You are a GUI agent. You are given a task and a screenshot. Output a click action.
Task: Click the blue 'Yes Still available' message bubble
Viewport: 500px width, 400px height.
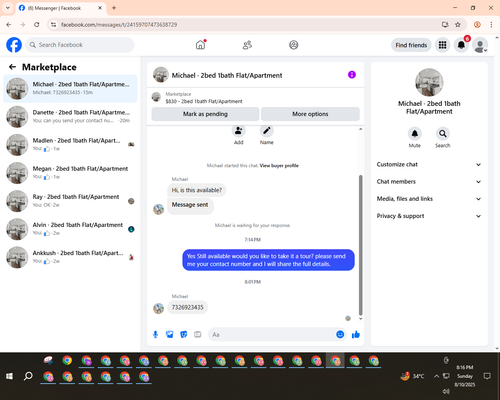(268, 260)
